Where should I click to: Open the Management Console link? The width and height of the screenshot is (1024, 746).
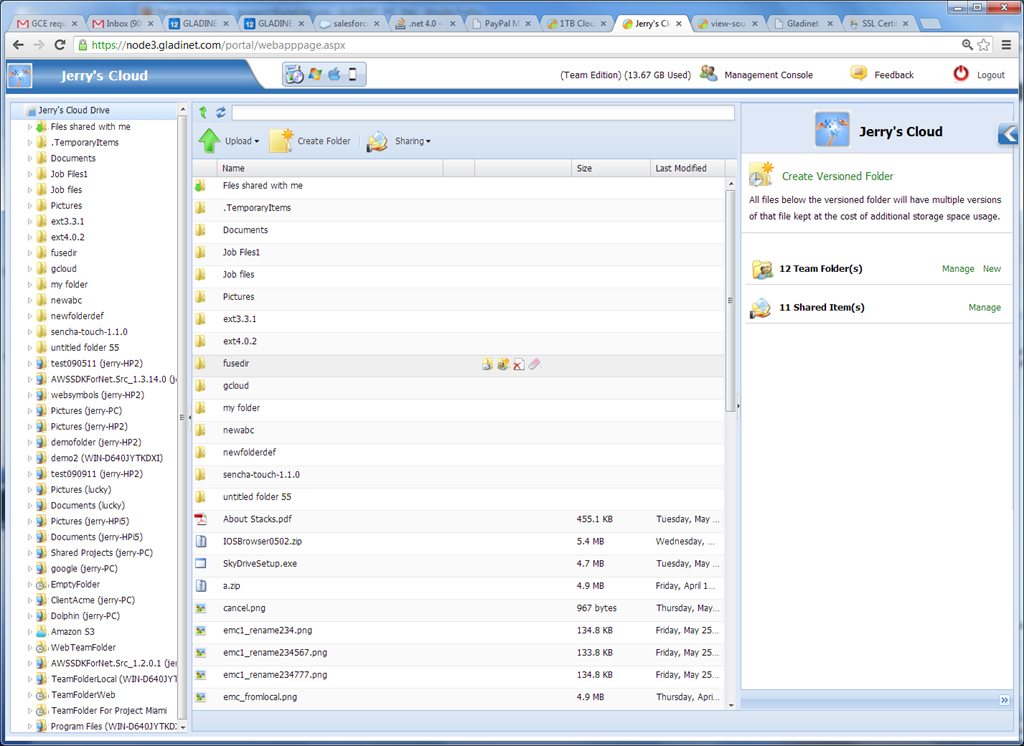(x=768, y=75)
